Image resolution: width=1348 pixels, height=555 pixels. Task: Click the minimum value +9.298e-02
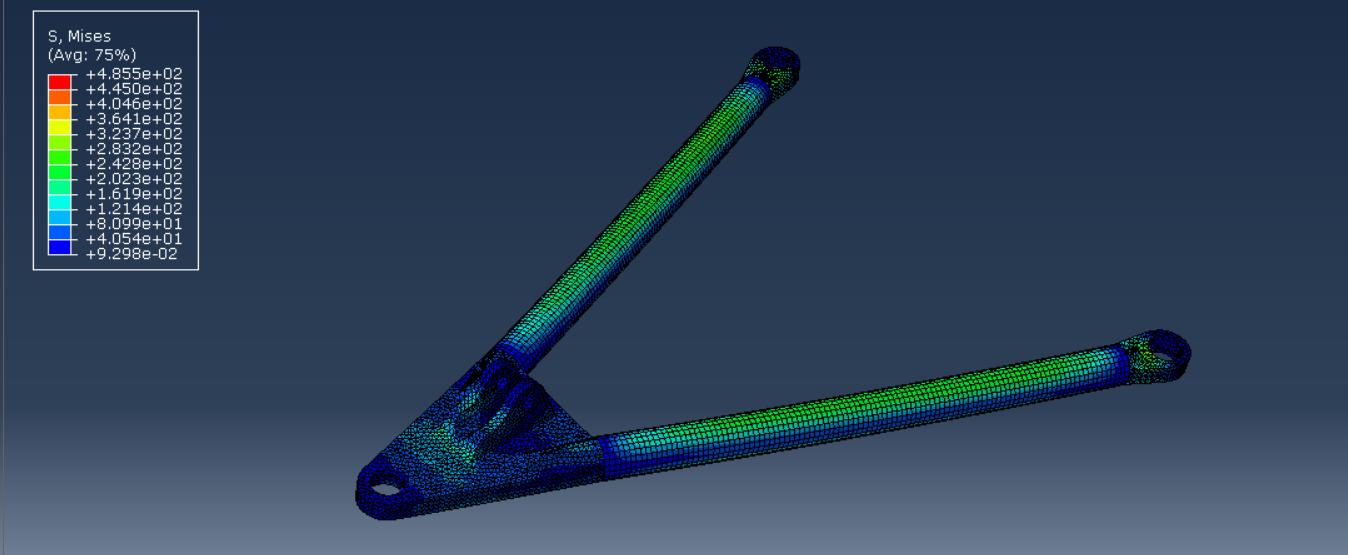tap(134, 254)
